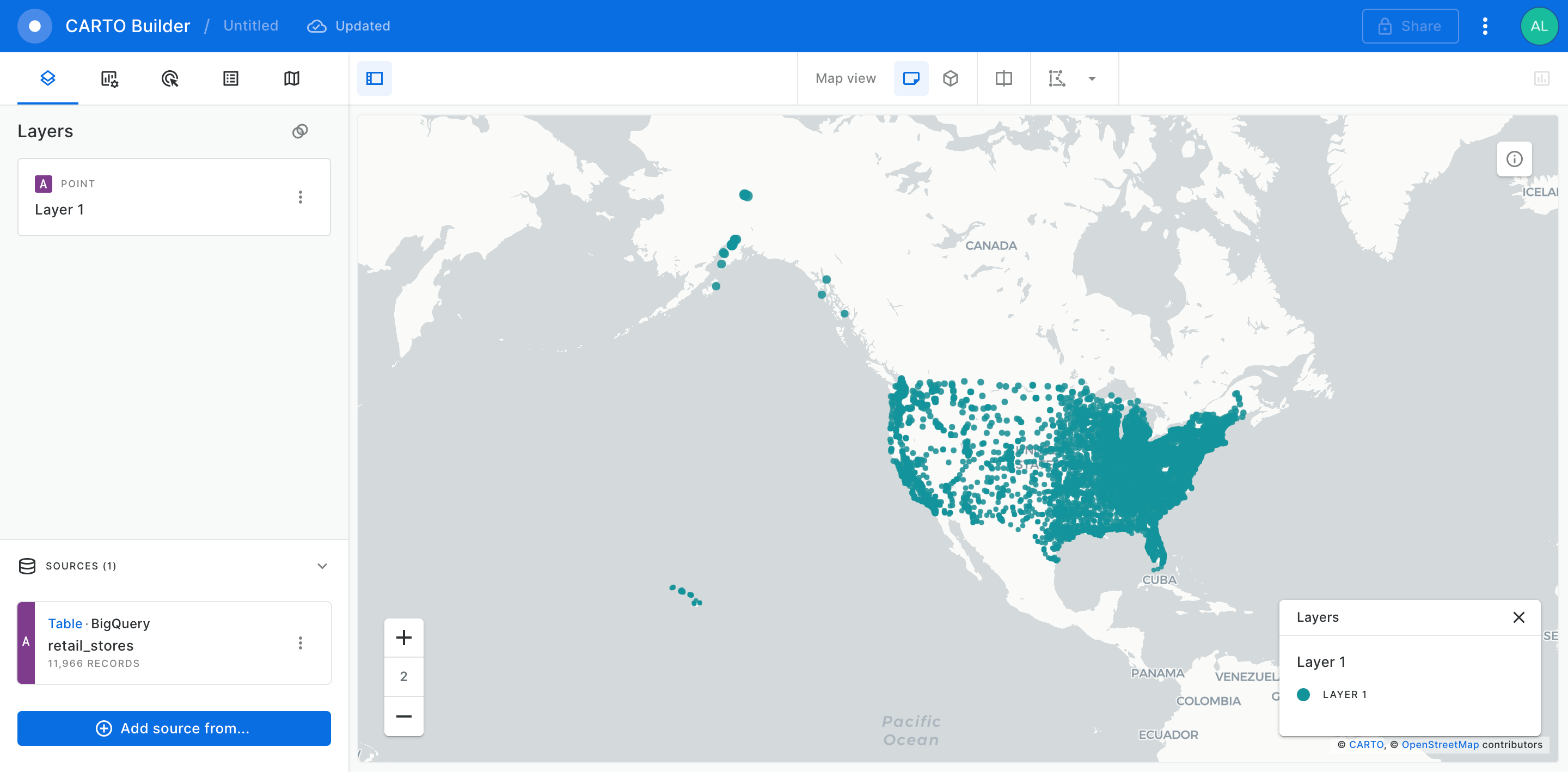Switch to 3D map view

coord(951,78)
